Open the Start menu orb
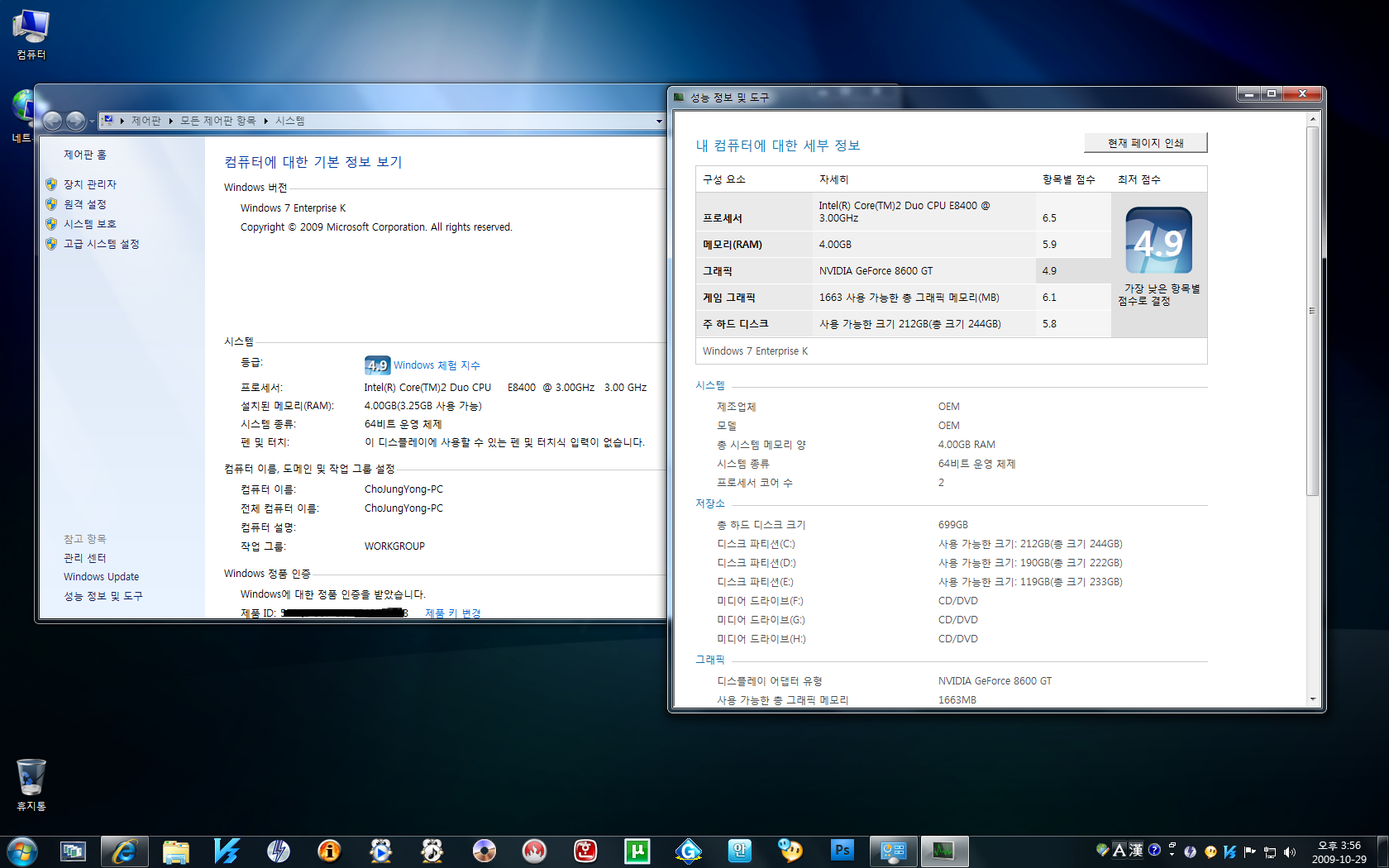 (21, 851)
